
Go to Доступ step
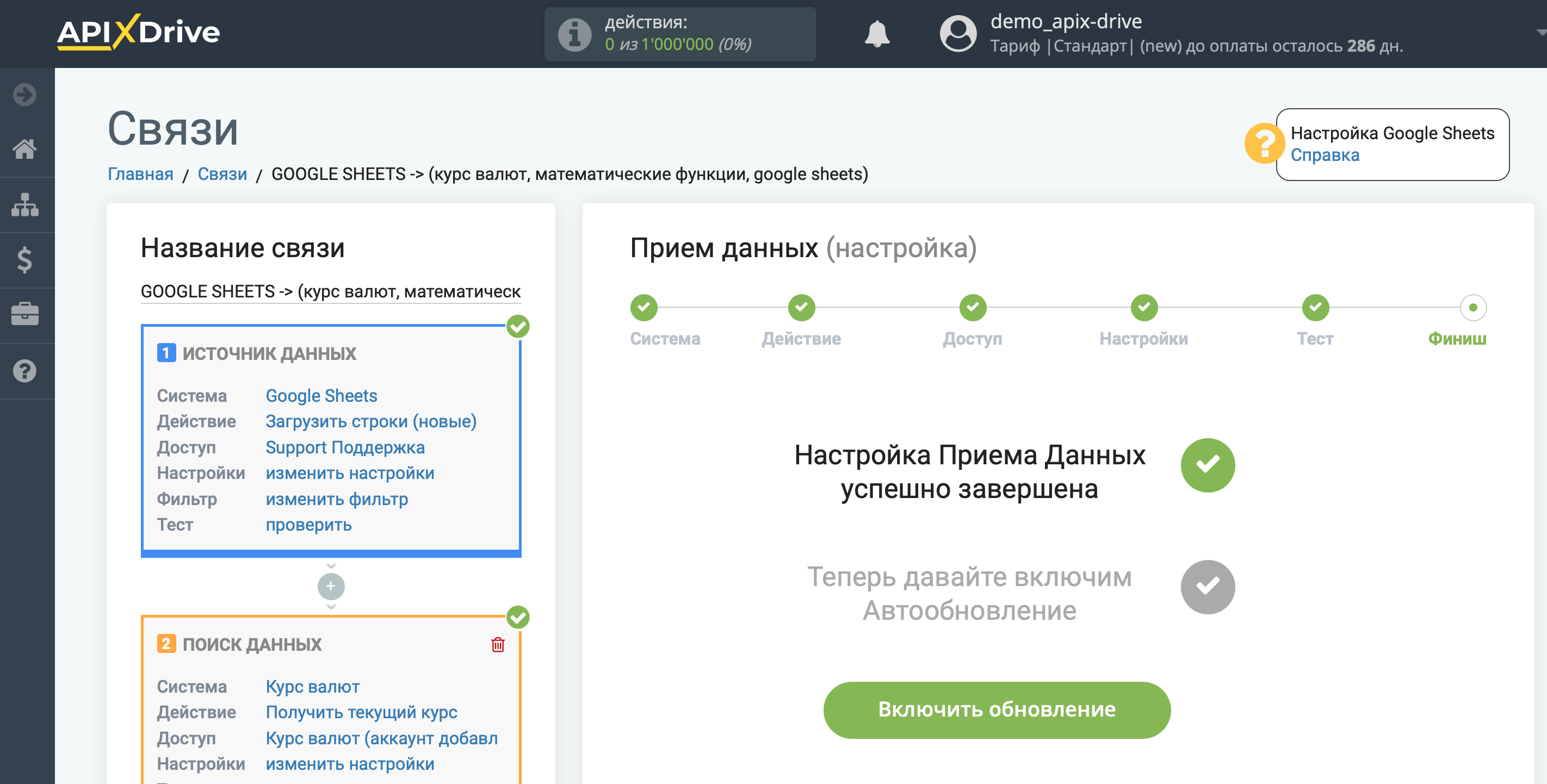pos(973,307)
